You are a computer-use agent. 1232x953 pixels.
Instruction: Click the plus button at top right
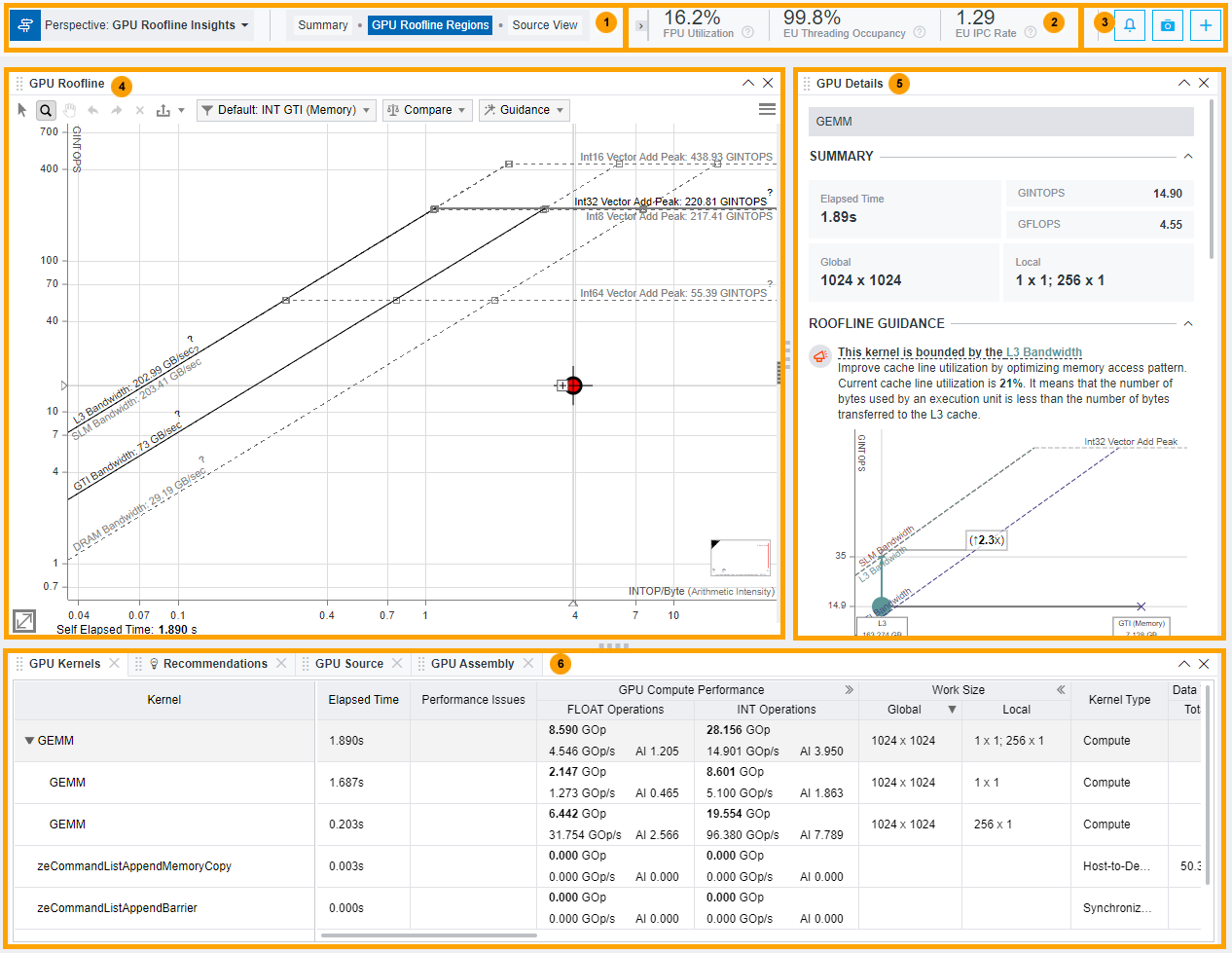click(x=1205, y=25)
